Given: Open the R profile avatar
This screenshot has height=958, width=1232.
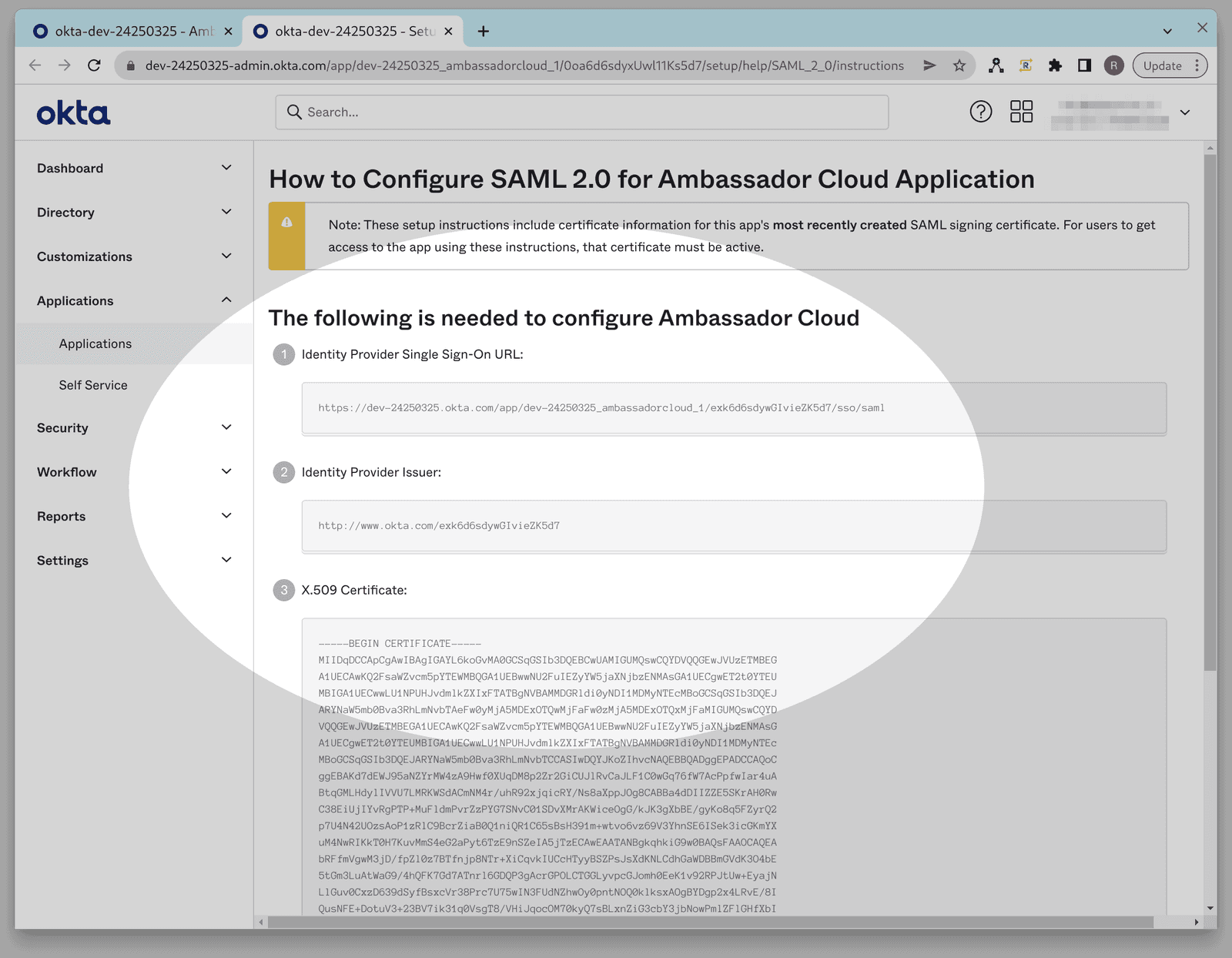Looking at the screenshot, I should [x=1113, y=65].
